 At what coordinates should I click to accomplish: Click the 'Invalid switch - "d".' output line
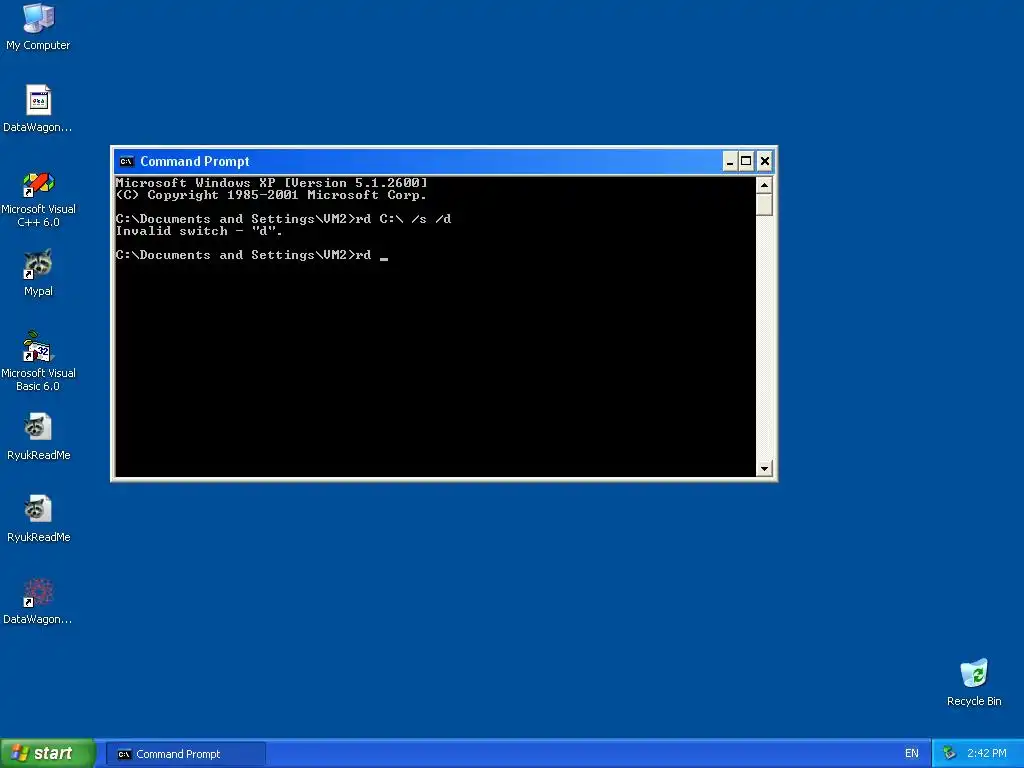tap(199, 231)
